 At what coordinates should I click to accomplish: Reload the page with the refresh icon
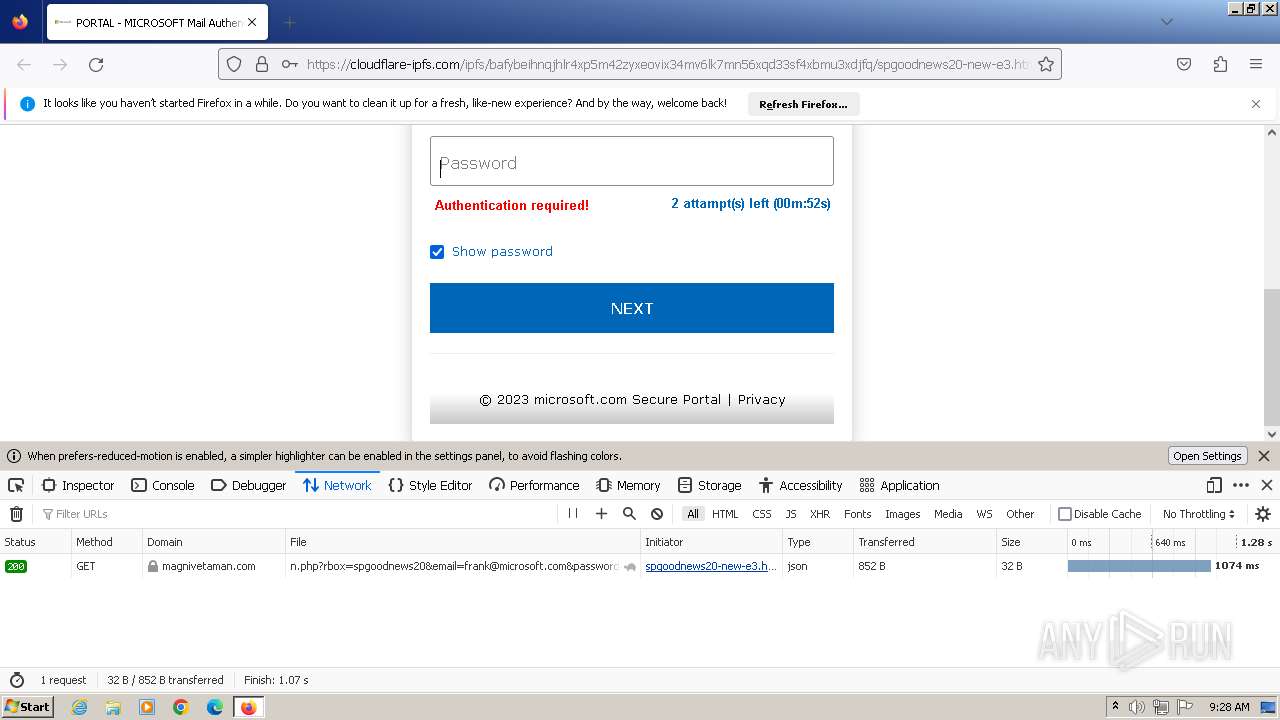pyautogui.click(x=96, y=64)
